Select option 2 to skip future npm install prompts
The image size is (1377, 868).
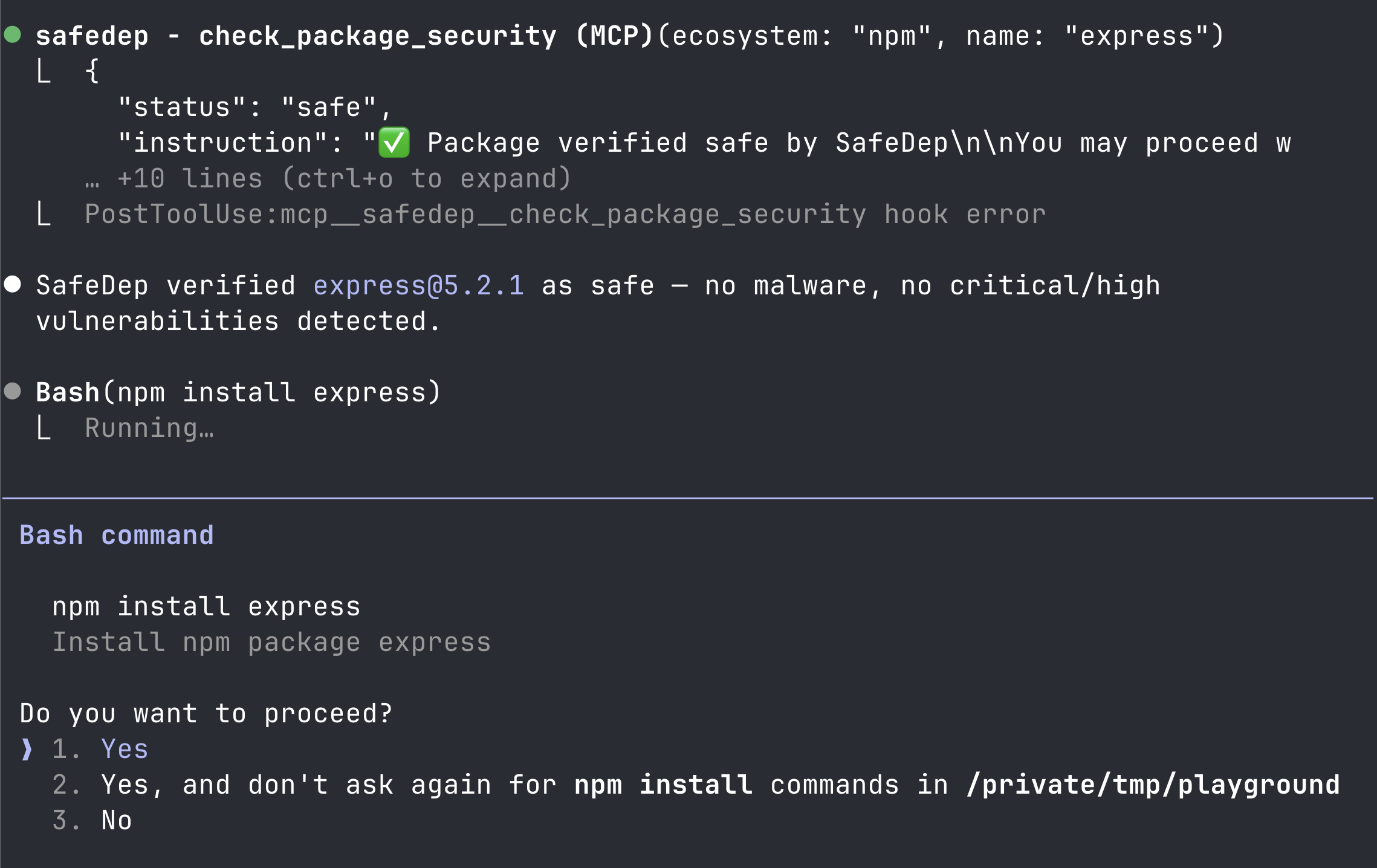pos(363,784)
